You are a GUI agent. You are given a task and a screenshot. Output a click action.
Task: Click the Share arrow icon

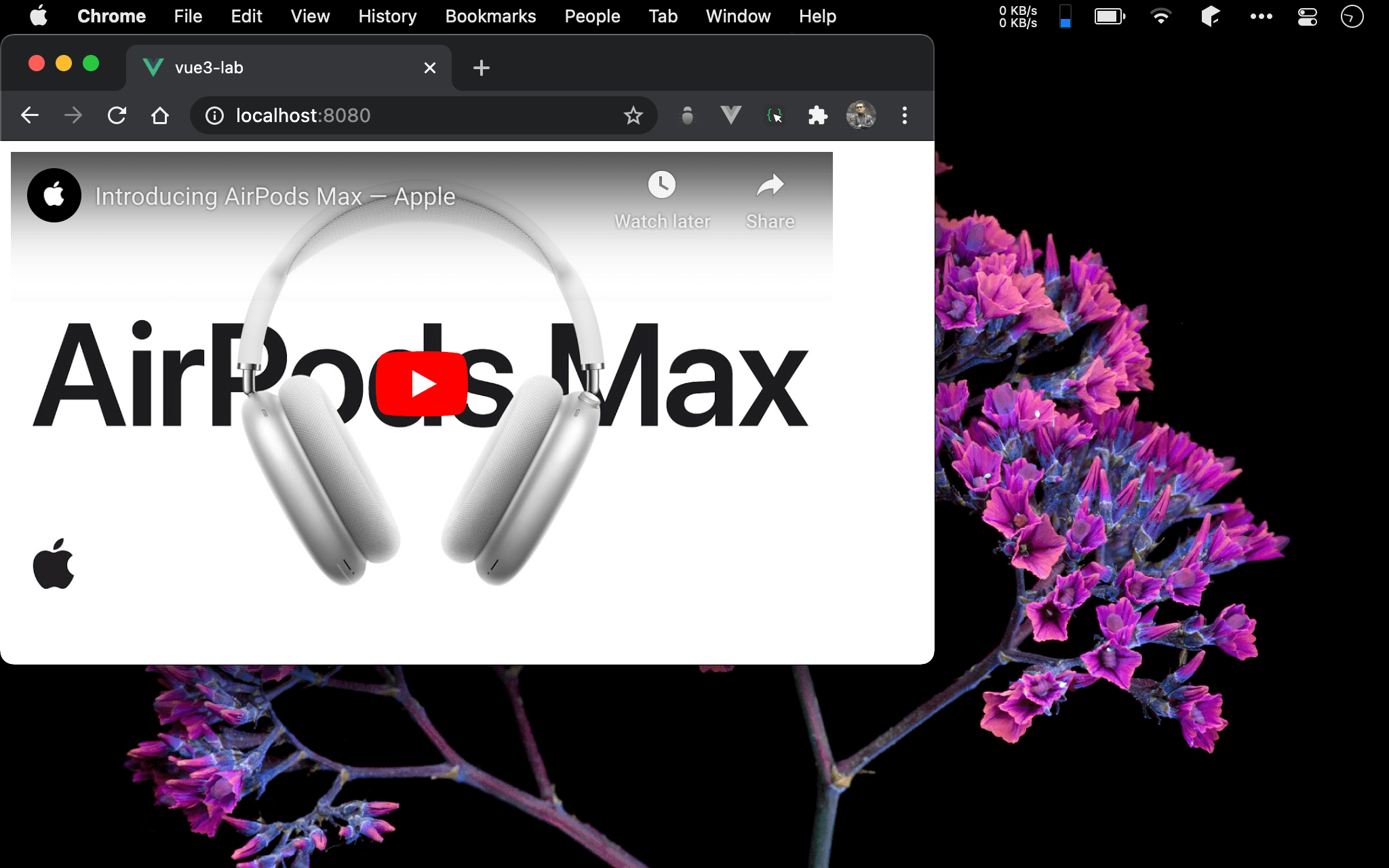point(770,184)
